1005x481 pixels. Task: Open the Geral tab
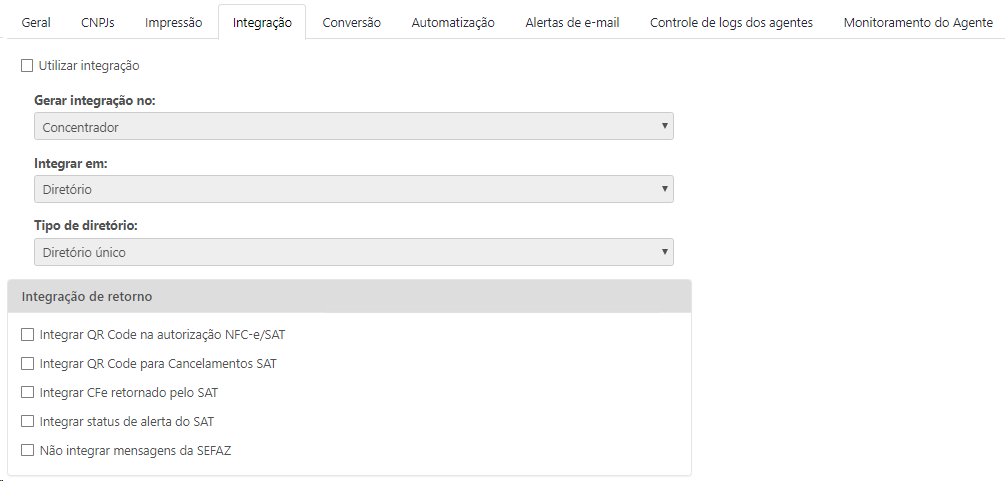pos(36,22)
